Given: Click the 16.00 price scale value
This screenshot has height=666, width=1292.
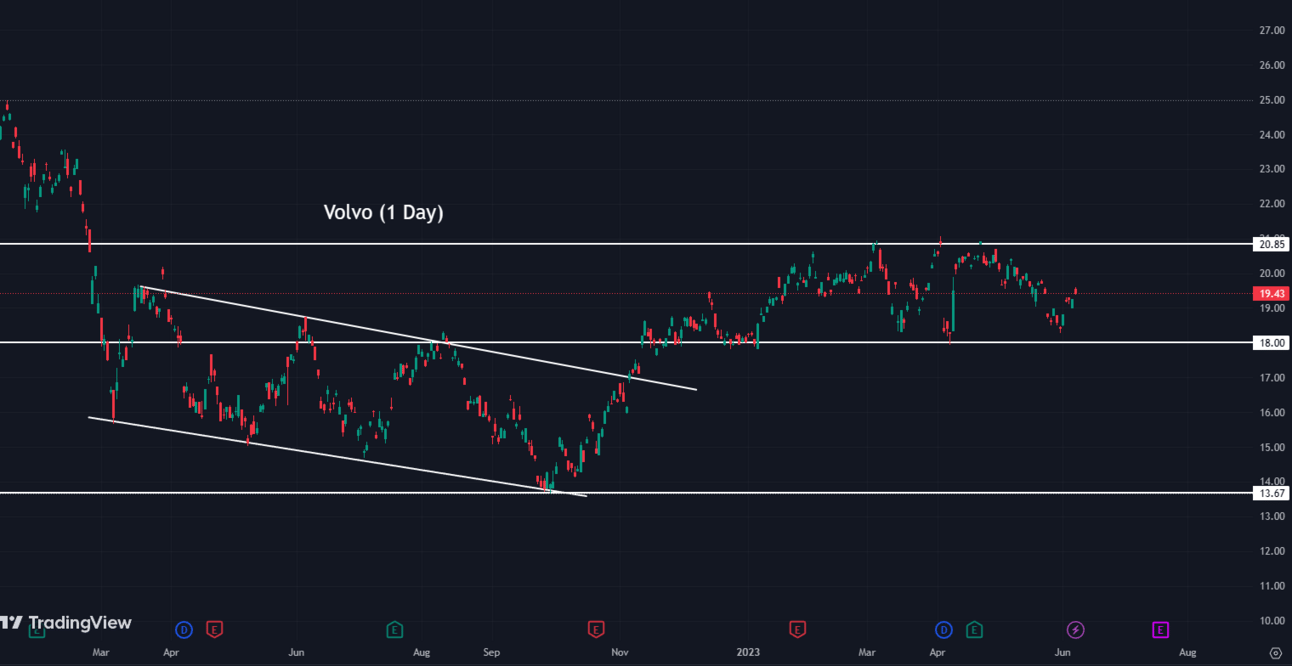Looking at the screenshot, I should [x=1271, y=412].
